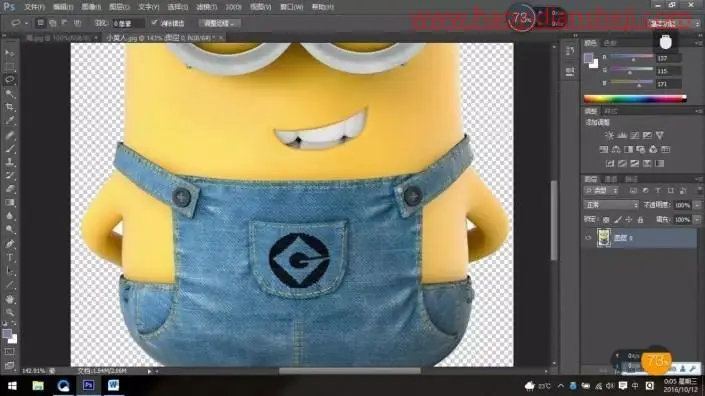
Task: Select the Path Selection tool
Action: click(9, 271)
